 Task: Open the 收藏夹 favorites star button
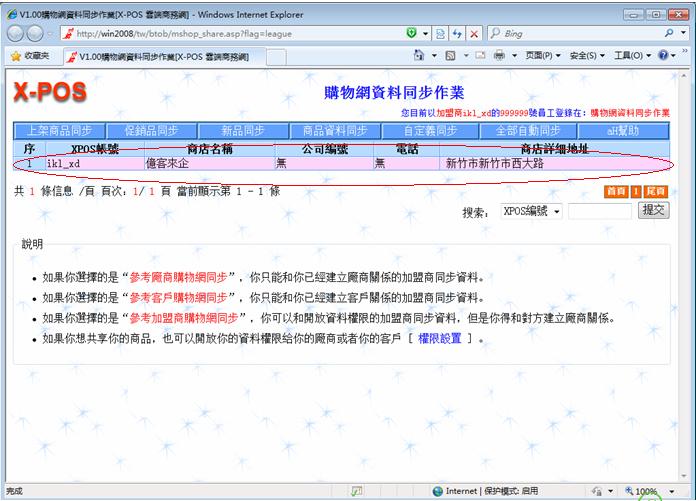(29, 56)
